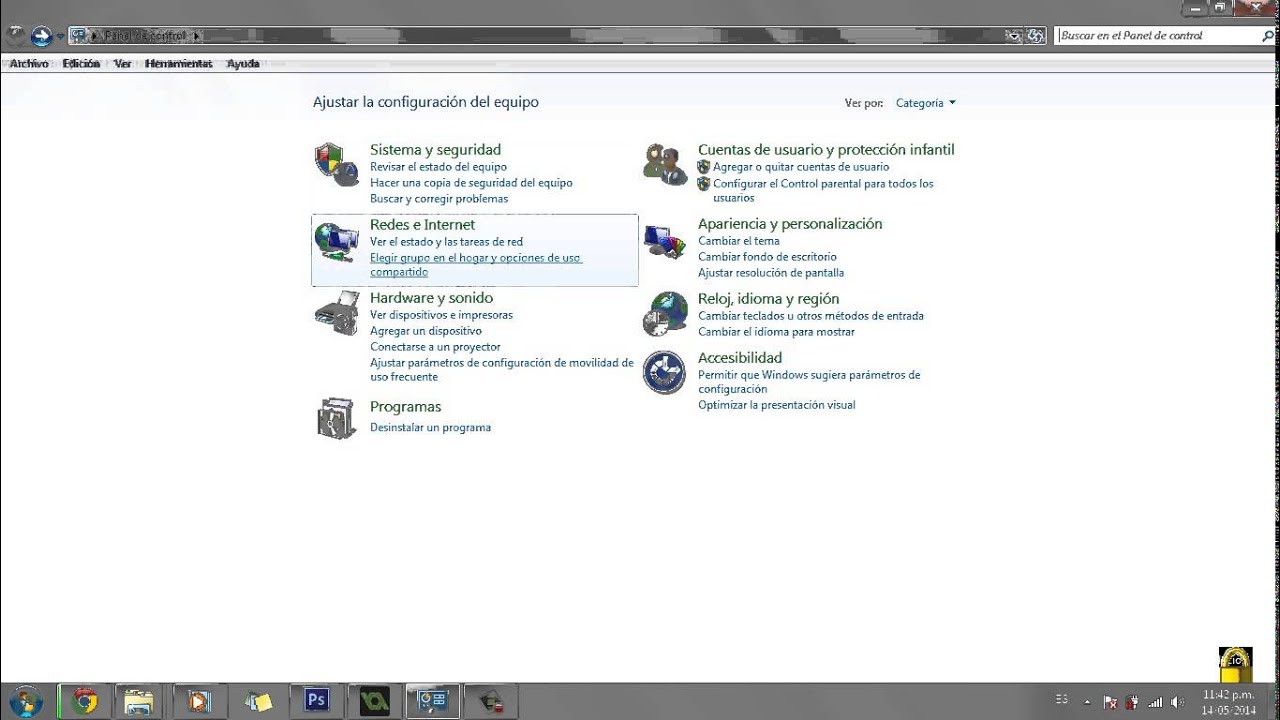Open the Windows Start orb
This screenshot has height=720, width=1280.
pos(25,700)
